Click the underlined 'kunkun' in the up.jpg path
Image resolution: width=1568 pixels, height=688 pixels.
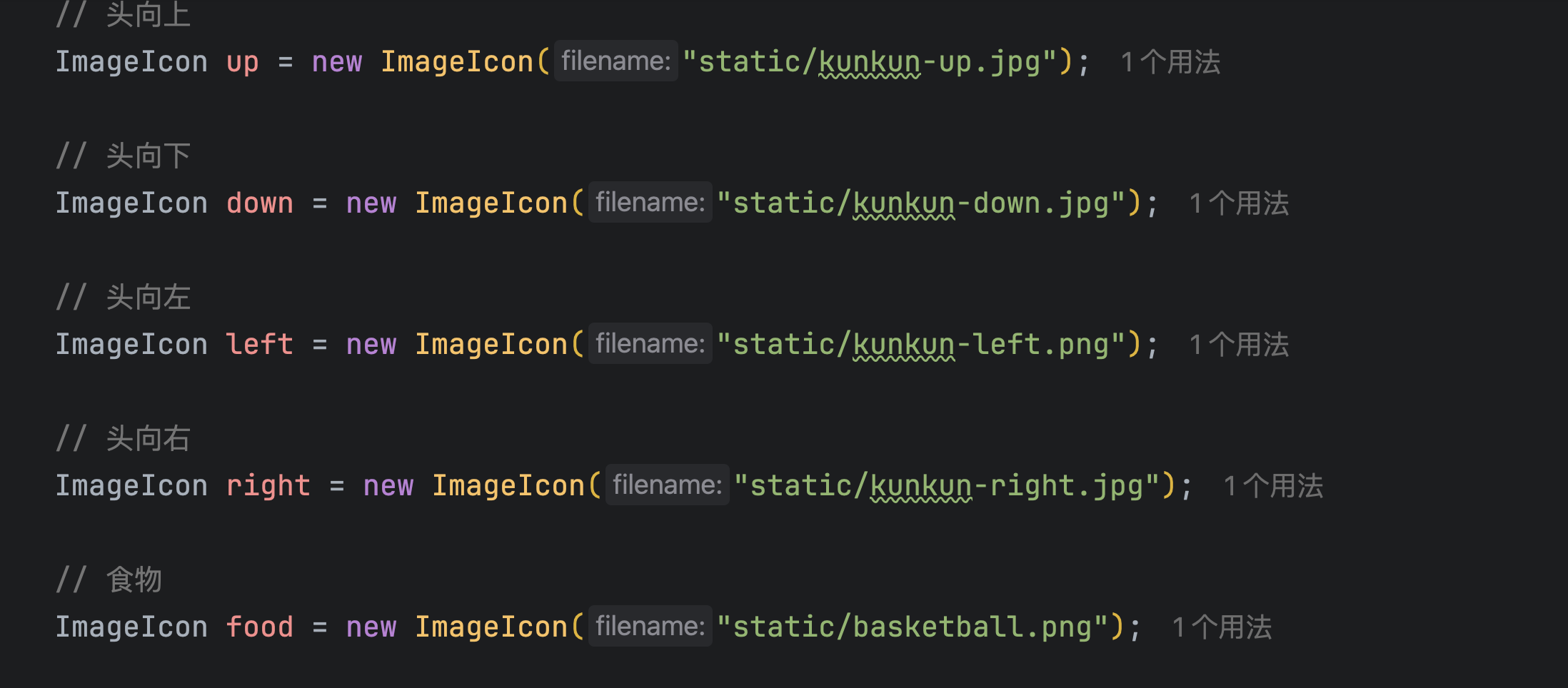point(869,62)
